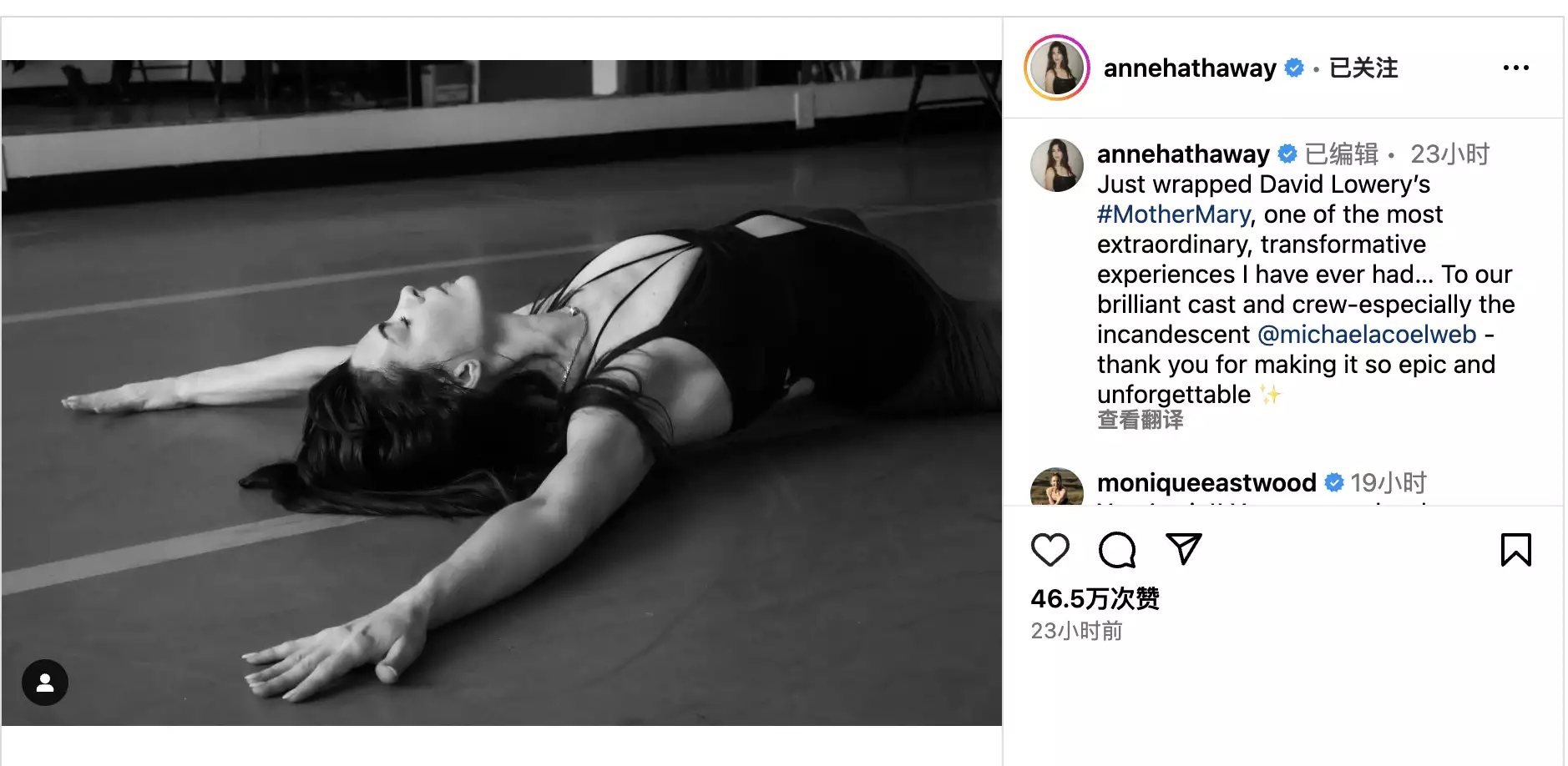Open the #MotherMary hashtag link
This screenshot has height=766, width=1568.
[1173, 214]
